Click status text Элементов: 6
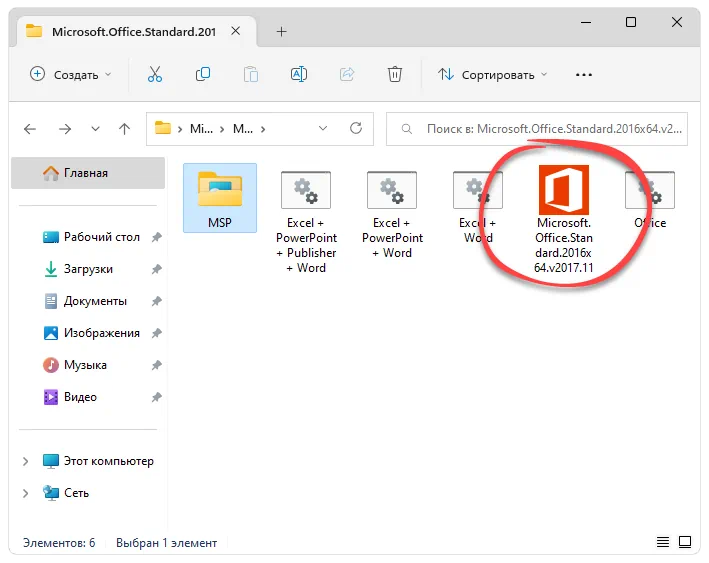This screenshot has width=709, height=563. pyautogui.click(x=59, y=543)
